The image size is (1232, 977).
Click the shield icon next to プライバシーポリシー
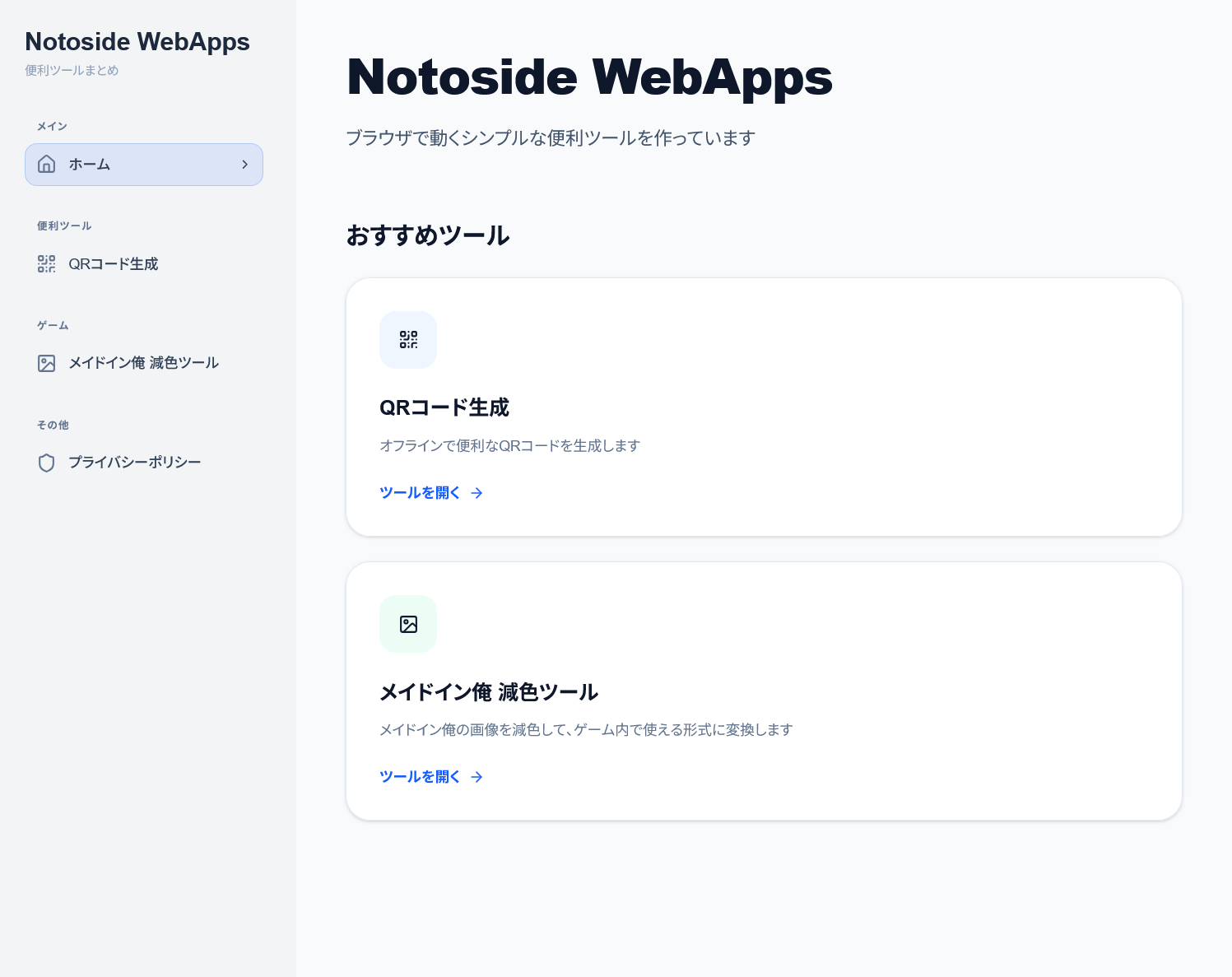tap(46, 463)
